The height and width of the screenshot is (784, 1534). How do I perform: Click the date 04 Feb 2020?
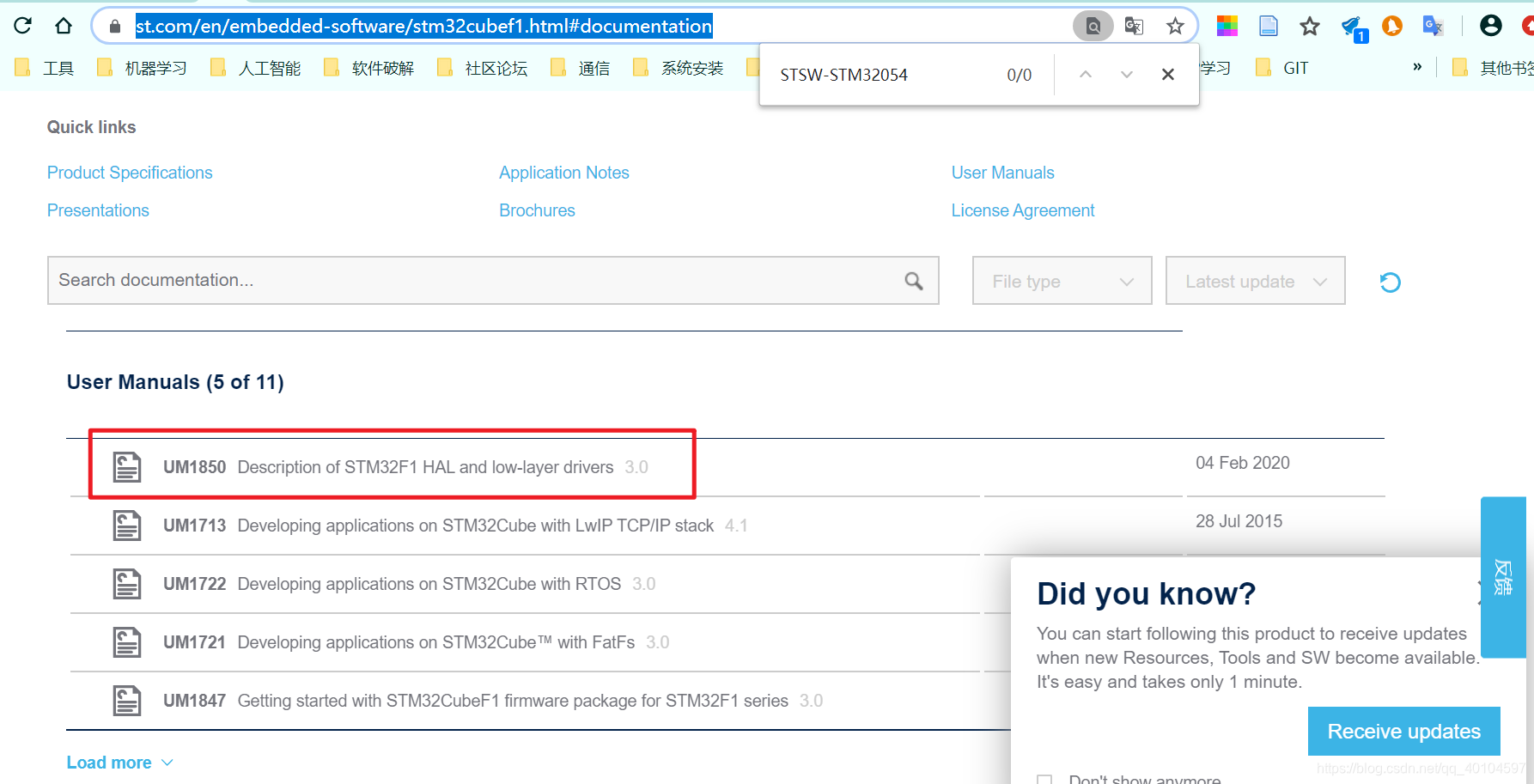1243,463
